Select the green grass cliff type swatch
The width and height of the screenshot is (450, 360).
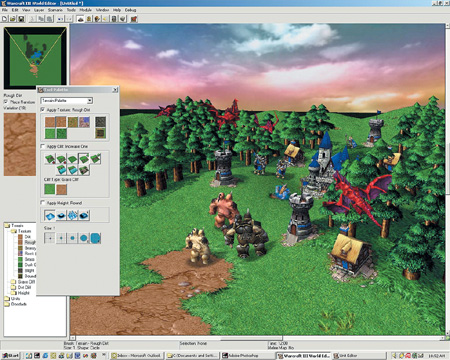click(50, 189)
